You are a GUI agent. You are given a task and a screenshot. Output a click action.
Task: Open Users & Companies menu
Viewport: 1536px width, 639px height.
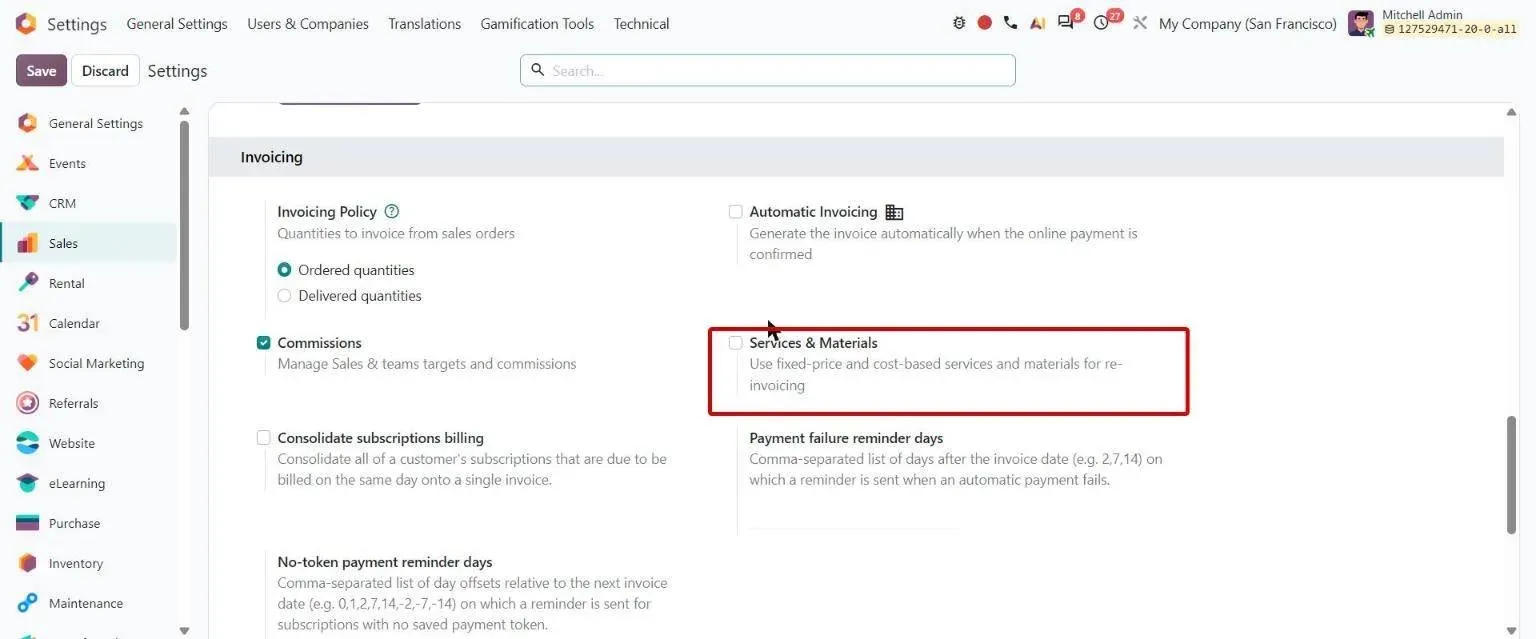pos(308,23)
